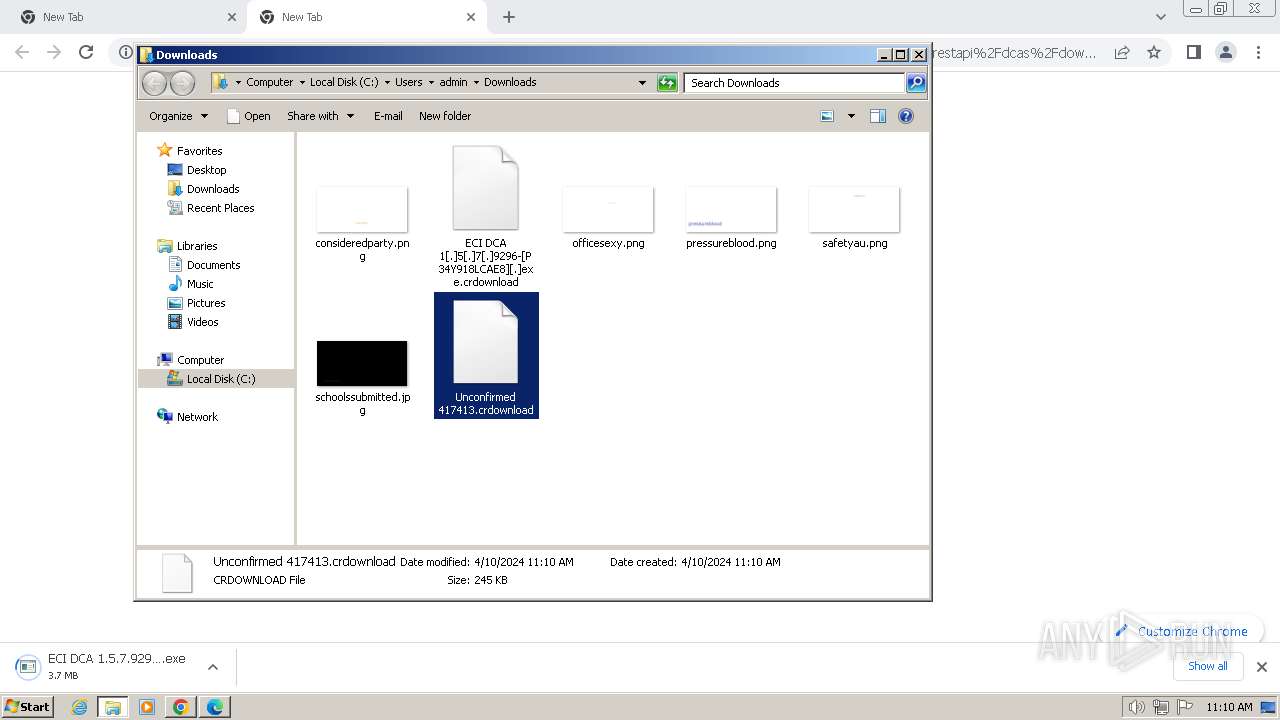Click the Forward arrow in Explorer

pos(182,83)
